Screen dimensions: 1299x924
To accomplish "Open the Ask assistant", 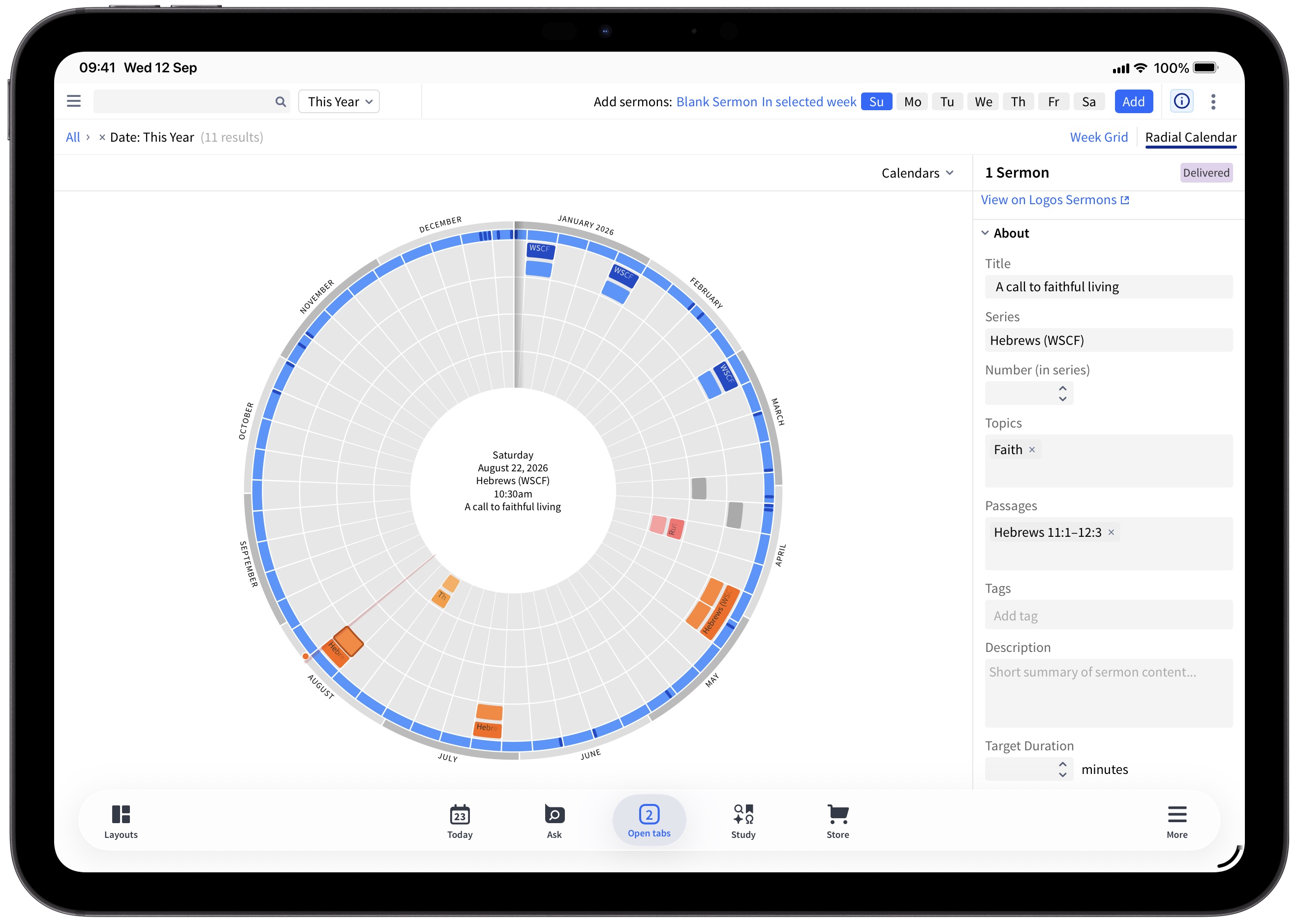I will pos(554,822).
